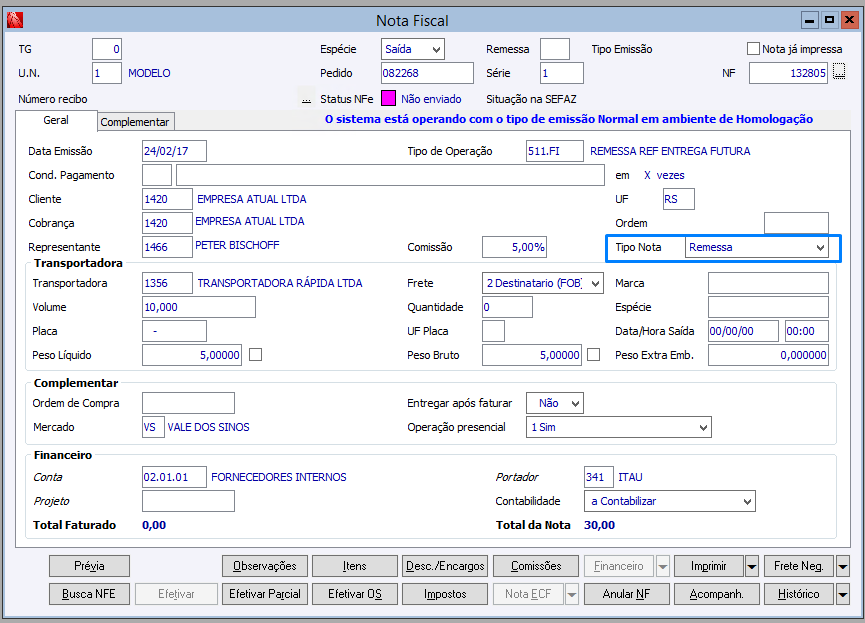Expand the Tipo Nota dropdown

click(820, 247)
